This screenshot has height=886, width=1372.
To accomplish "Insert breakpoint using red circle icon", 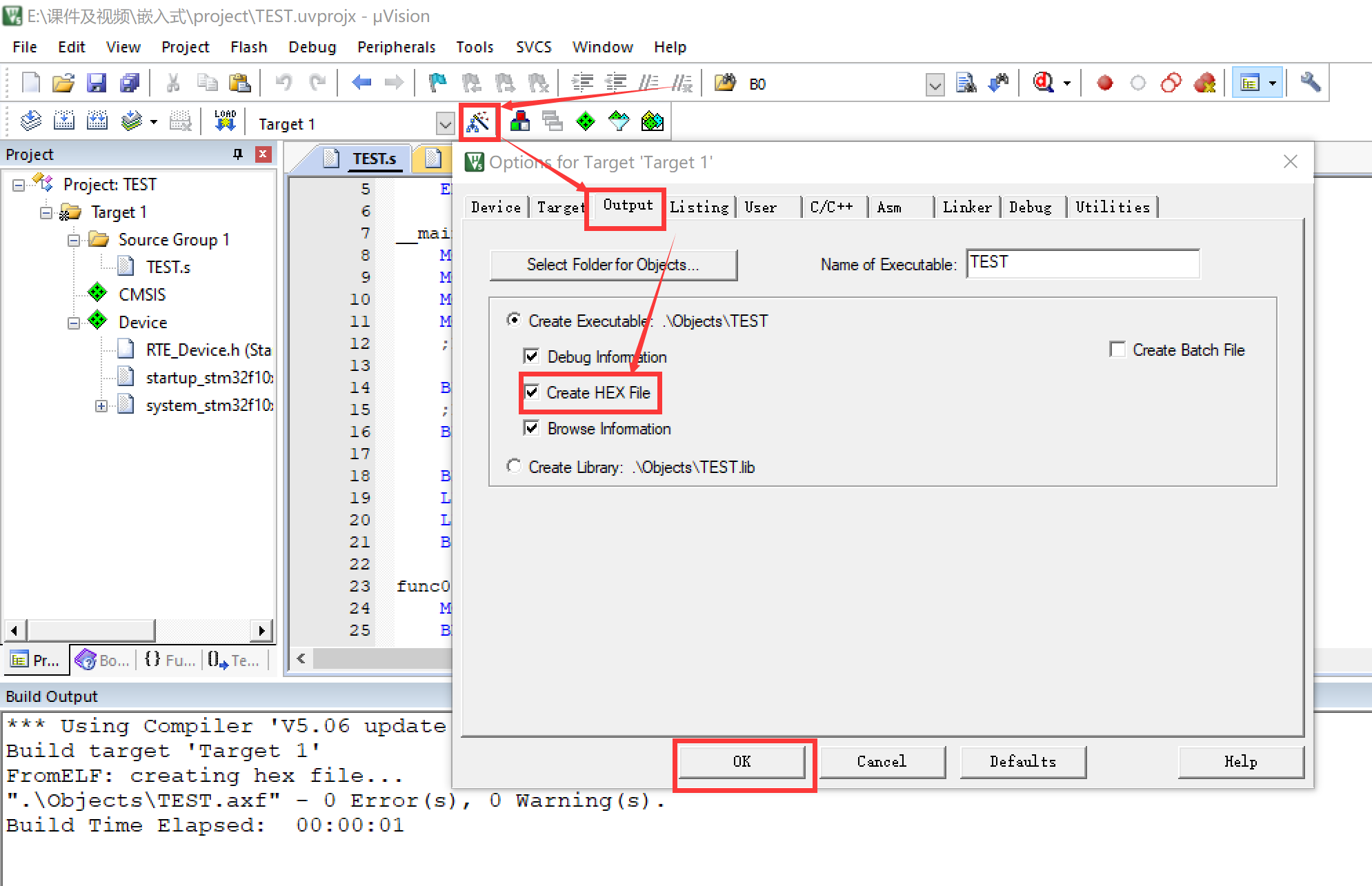I will coord(1105,83).
